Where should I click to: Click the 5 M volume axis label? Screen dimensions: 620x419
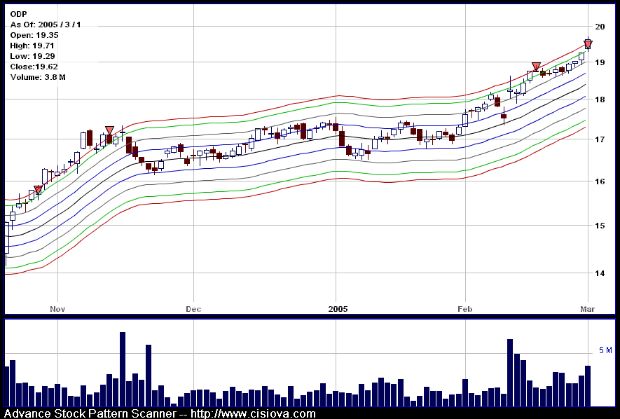click(606, 350)
